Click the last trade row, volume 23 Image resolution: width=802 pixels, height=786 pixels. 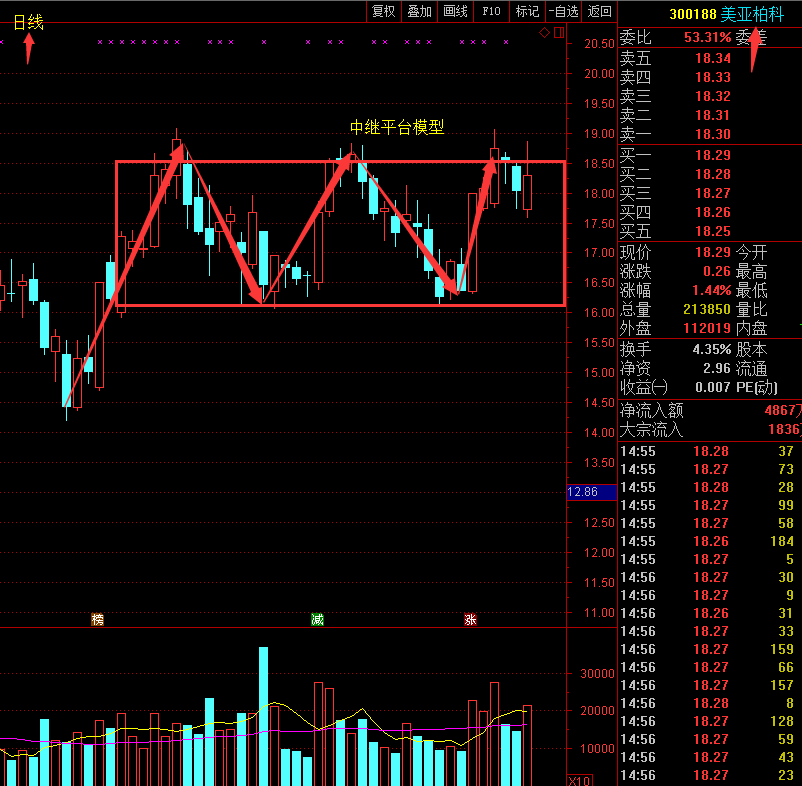click(710, 775)
